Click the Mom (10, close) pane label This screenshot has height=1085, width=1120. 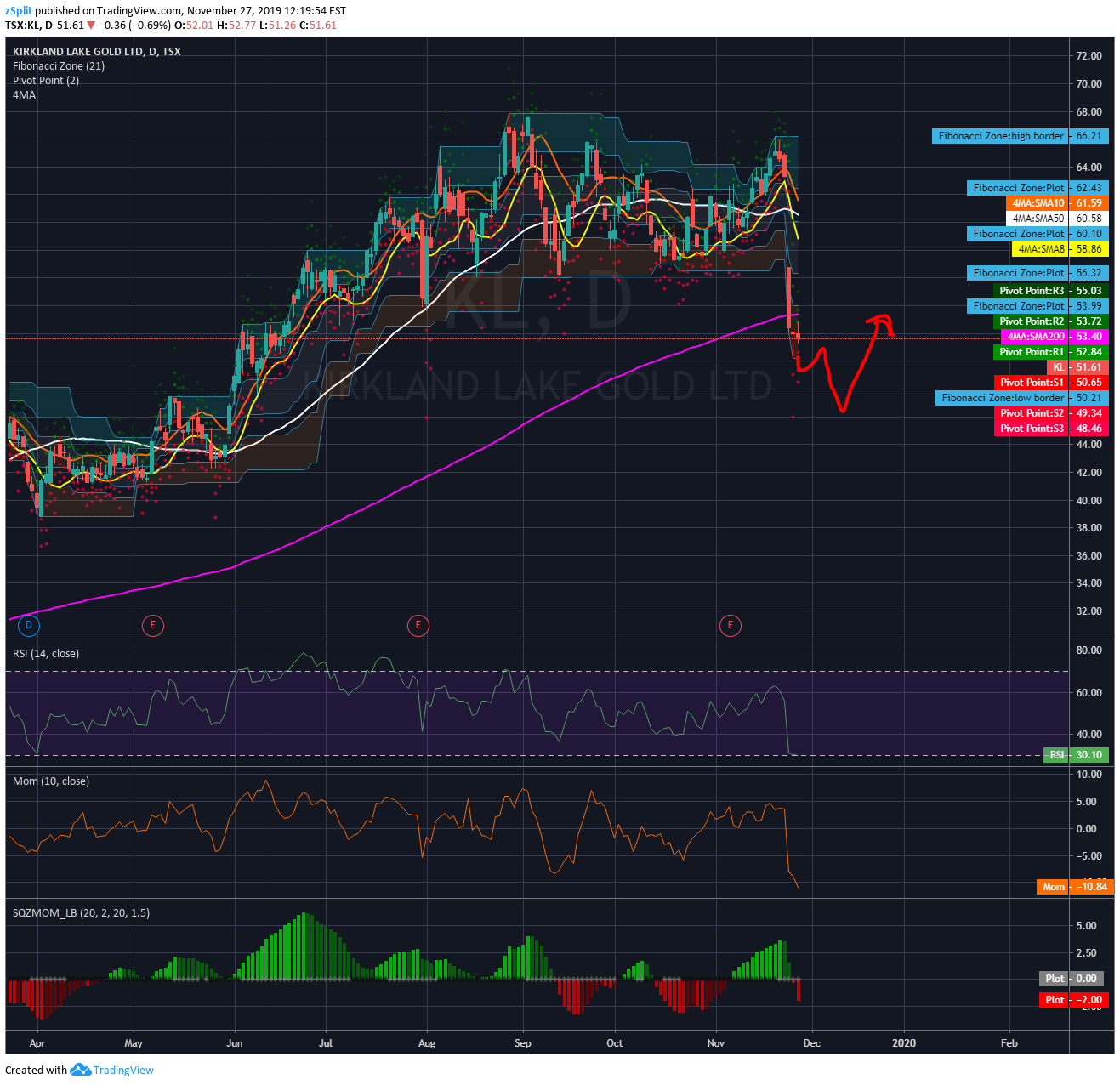click(51, 781)
